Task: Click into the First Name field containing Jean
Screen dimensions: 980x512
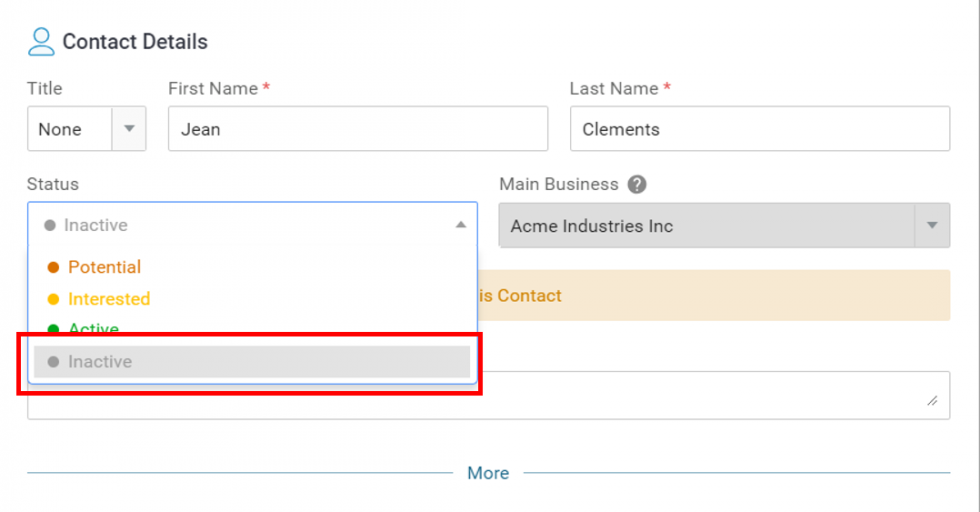Action: pos(357,129)
